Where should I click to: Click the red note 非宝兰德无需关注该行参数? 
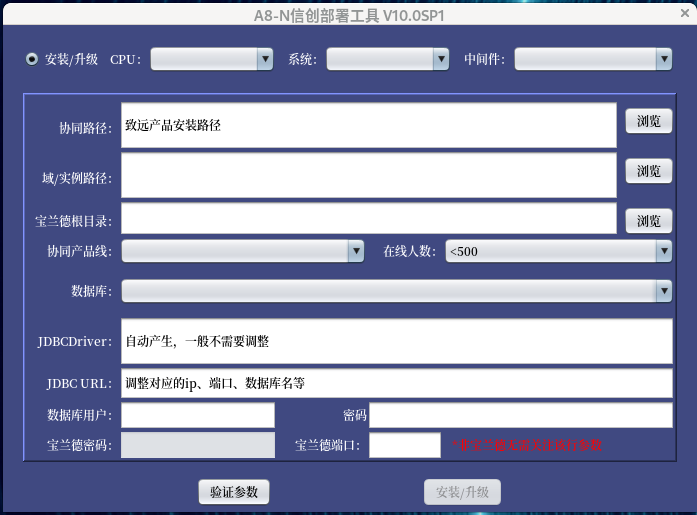pyautogui.click(x=527, y=445)
